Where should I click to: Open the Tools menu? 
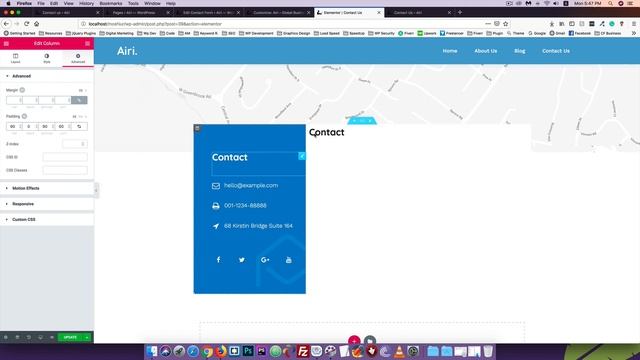pyautogui.click(x=133, y=3)
